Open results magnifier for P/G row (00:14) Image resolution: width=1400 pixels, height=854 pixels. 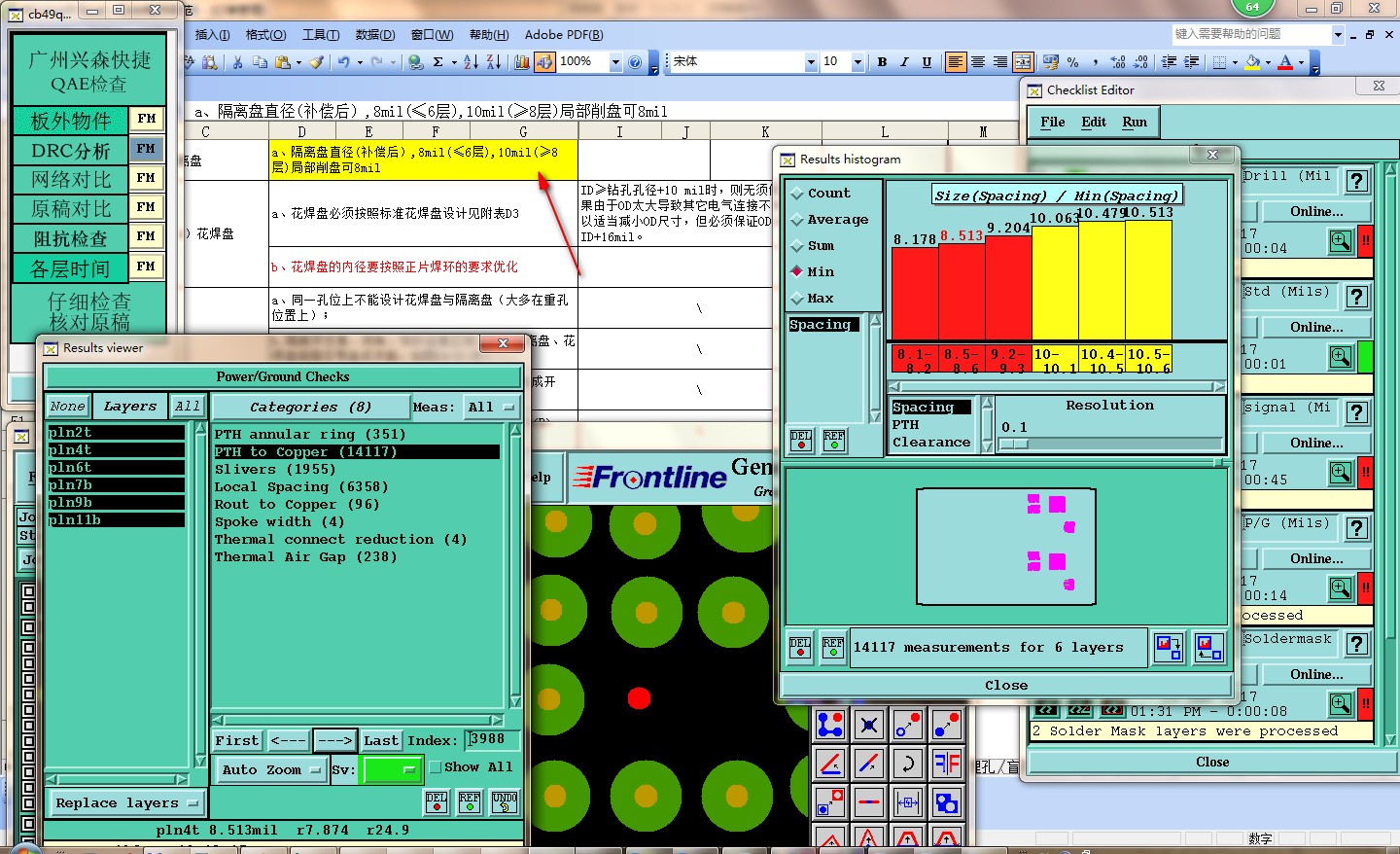[1341, 588]
